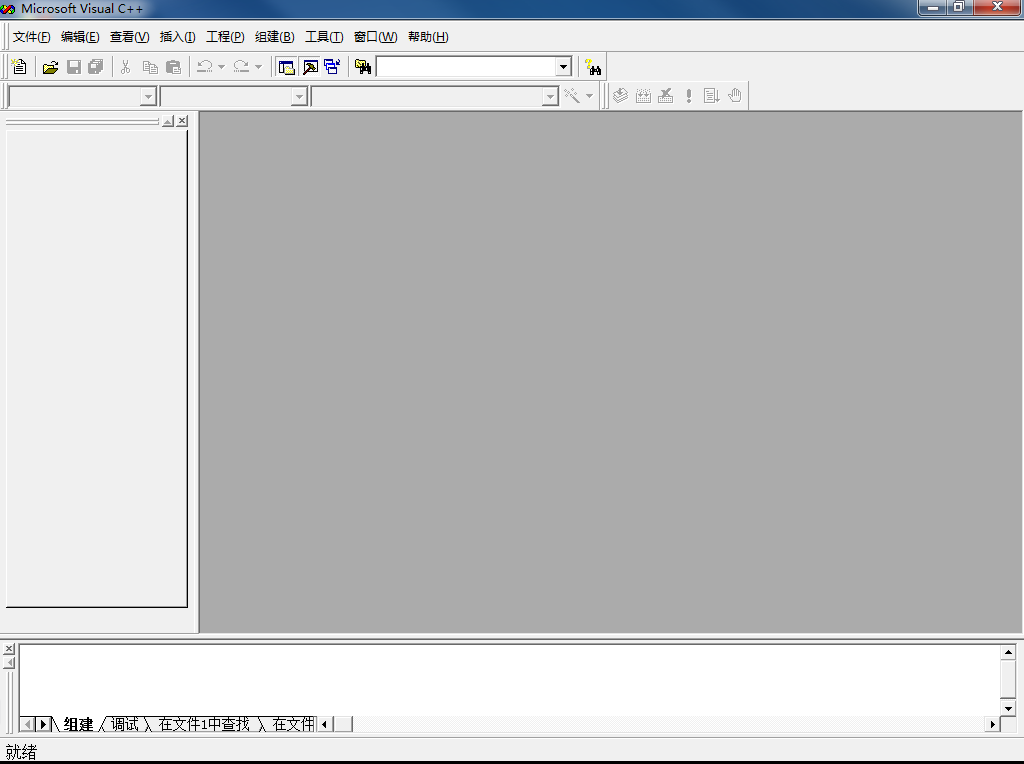Expand the Find text combo box dropdown
Screen dimensions: 1024x764
(563, 67)
